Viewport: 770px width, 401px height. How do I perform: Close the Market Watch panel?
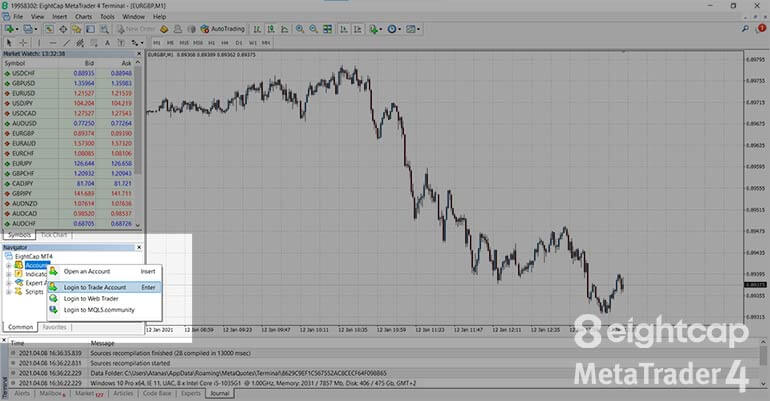click(138, 53)
